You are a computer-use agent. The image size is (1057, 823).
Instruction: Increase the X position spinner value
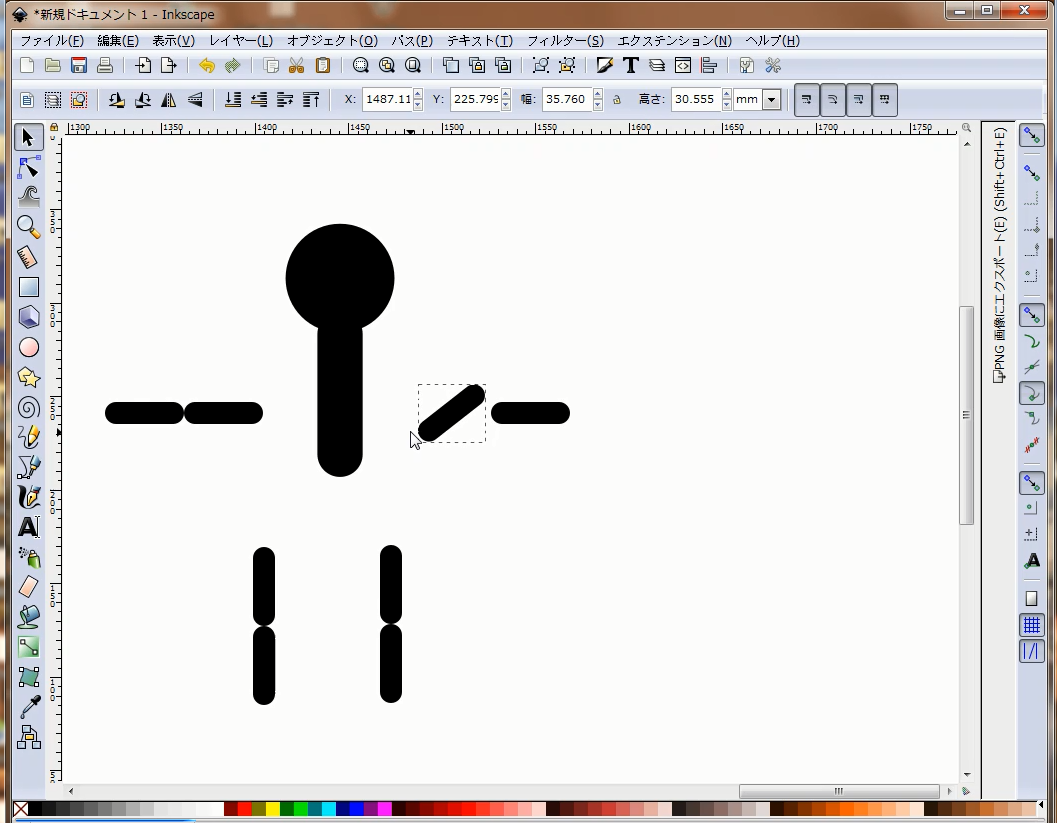418,95
